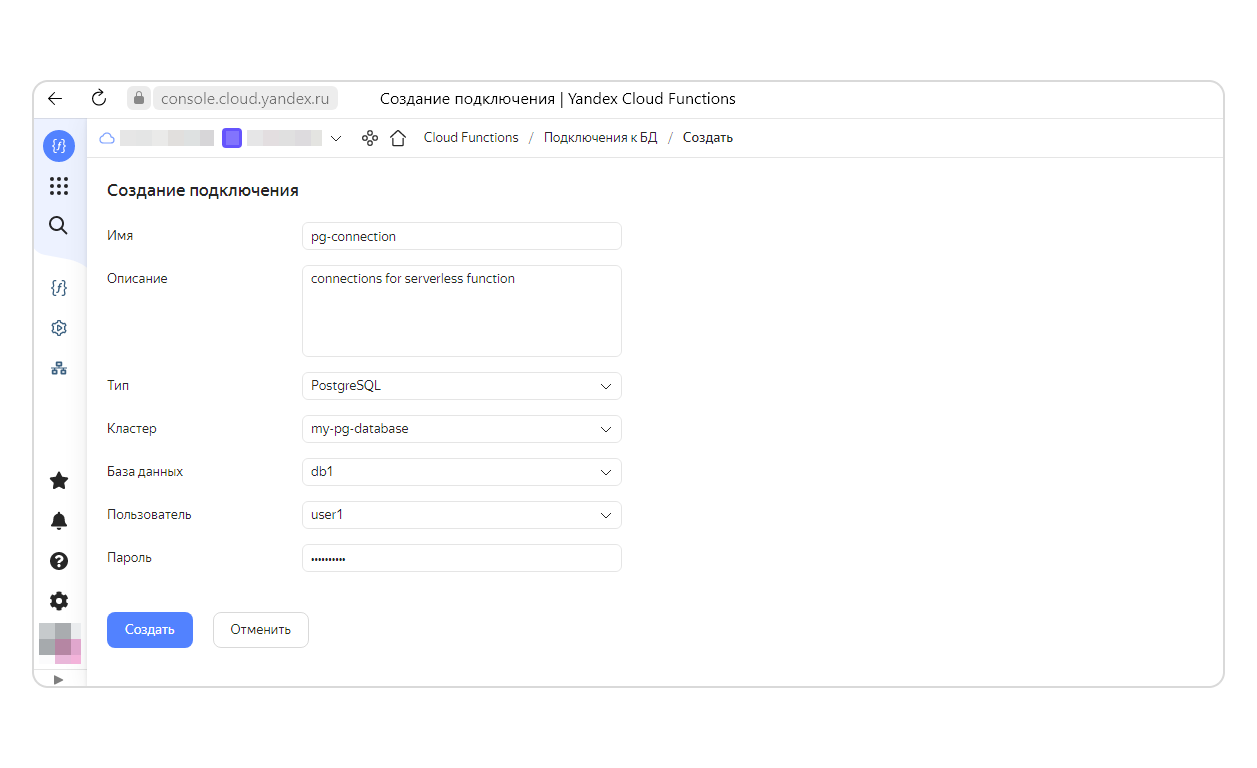The width and height of the screenshot is (1257, 768).
Task: Open the triggers gear-play sidebar icon
Action: pos(59,328)
